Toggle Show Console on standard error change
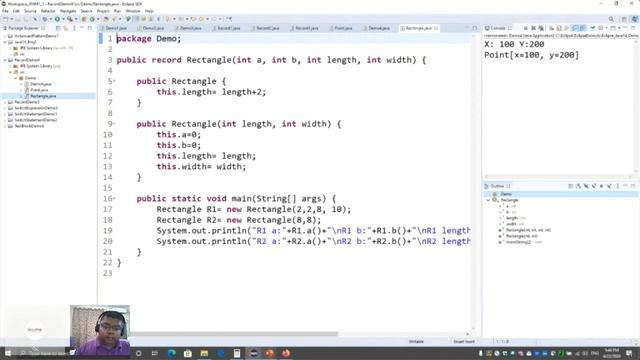The image size is (640, 360). pyautogui.click(x=583, y=28)
